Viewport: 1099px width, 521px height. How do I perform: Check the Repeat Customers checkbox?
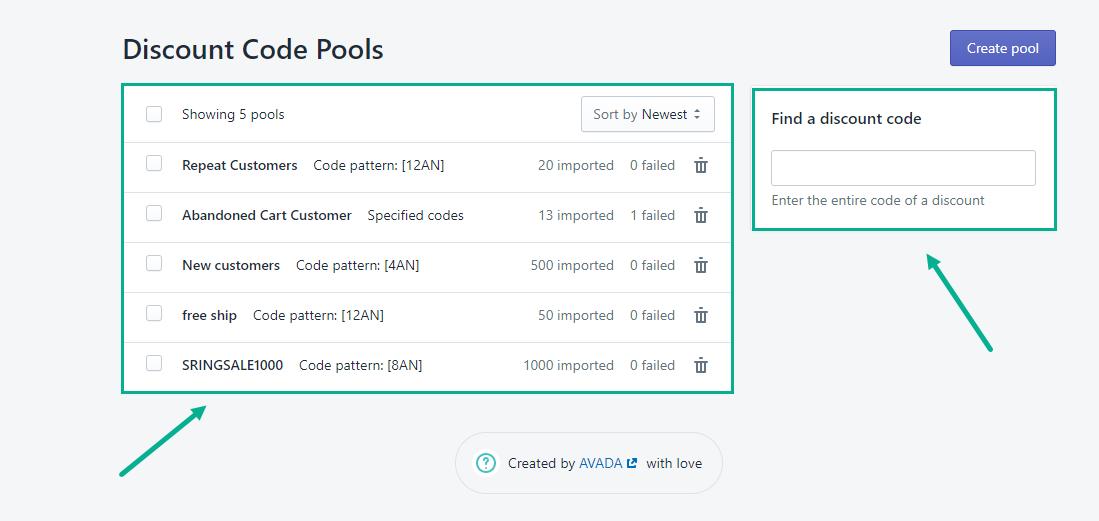tap(154, 163)
